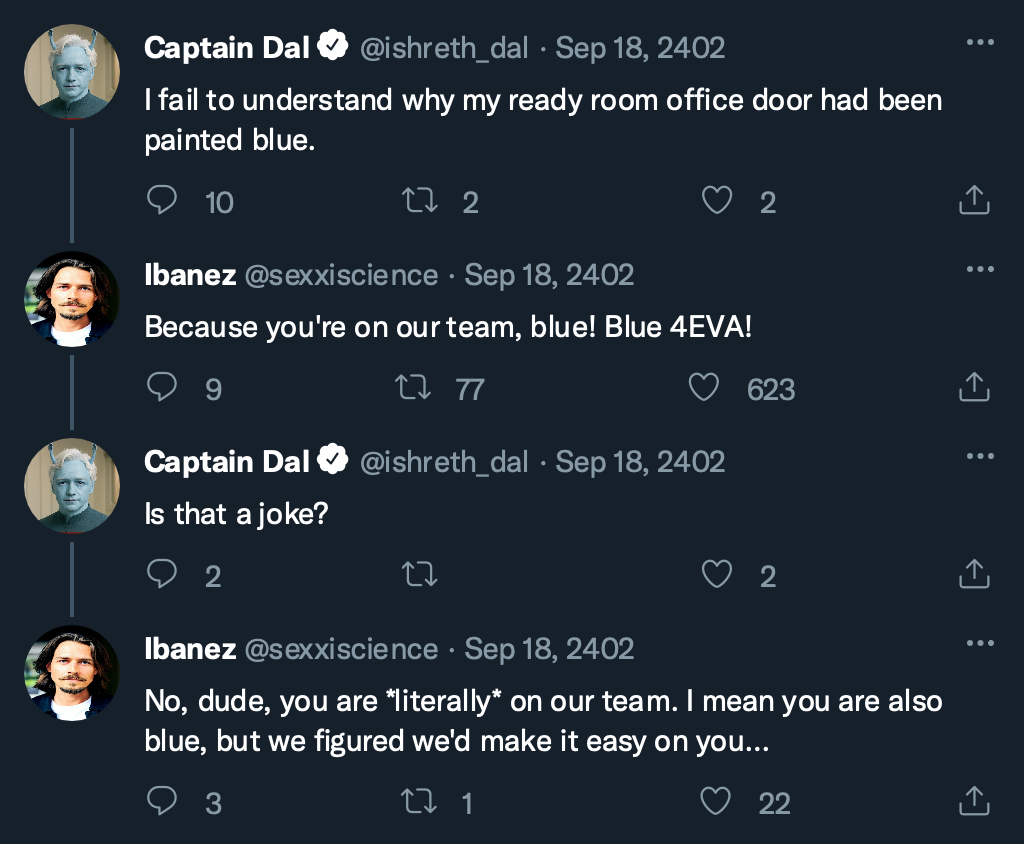
Task: Open the @sexxiscience handle on last tweet
Action: tap(341, 648)
